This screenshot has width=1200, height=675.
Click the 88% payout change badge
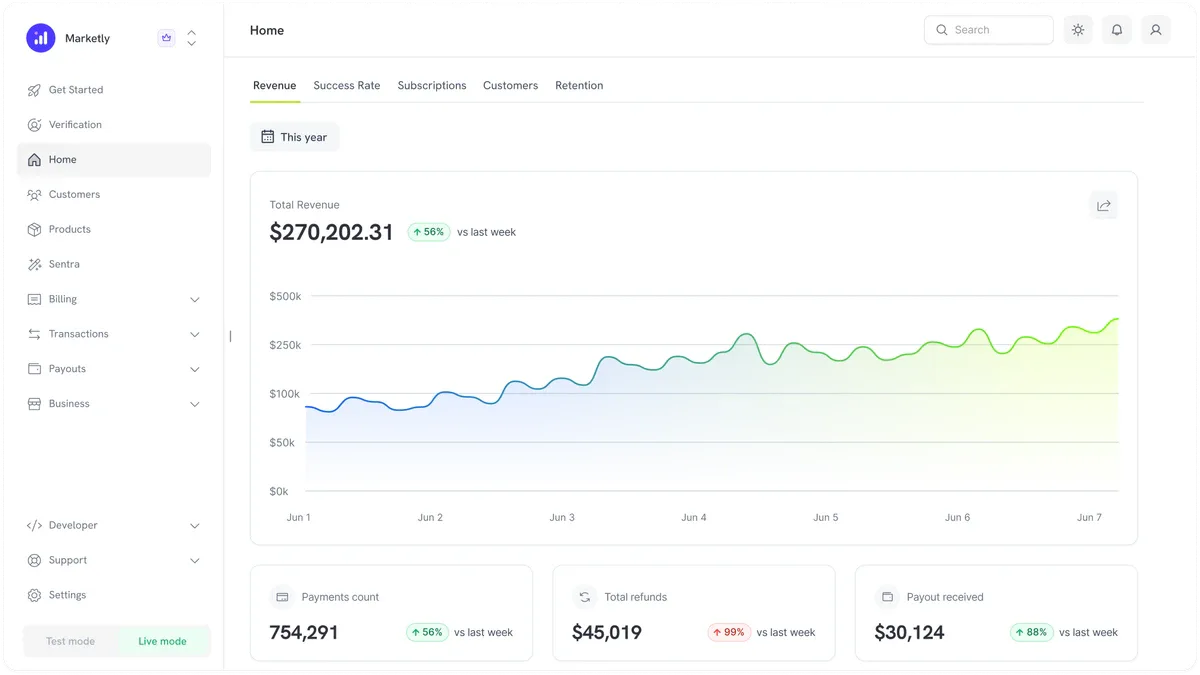pyautogui.click(x=1031, y=632)
